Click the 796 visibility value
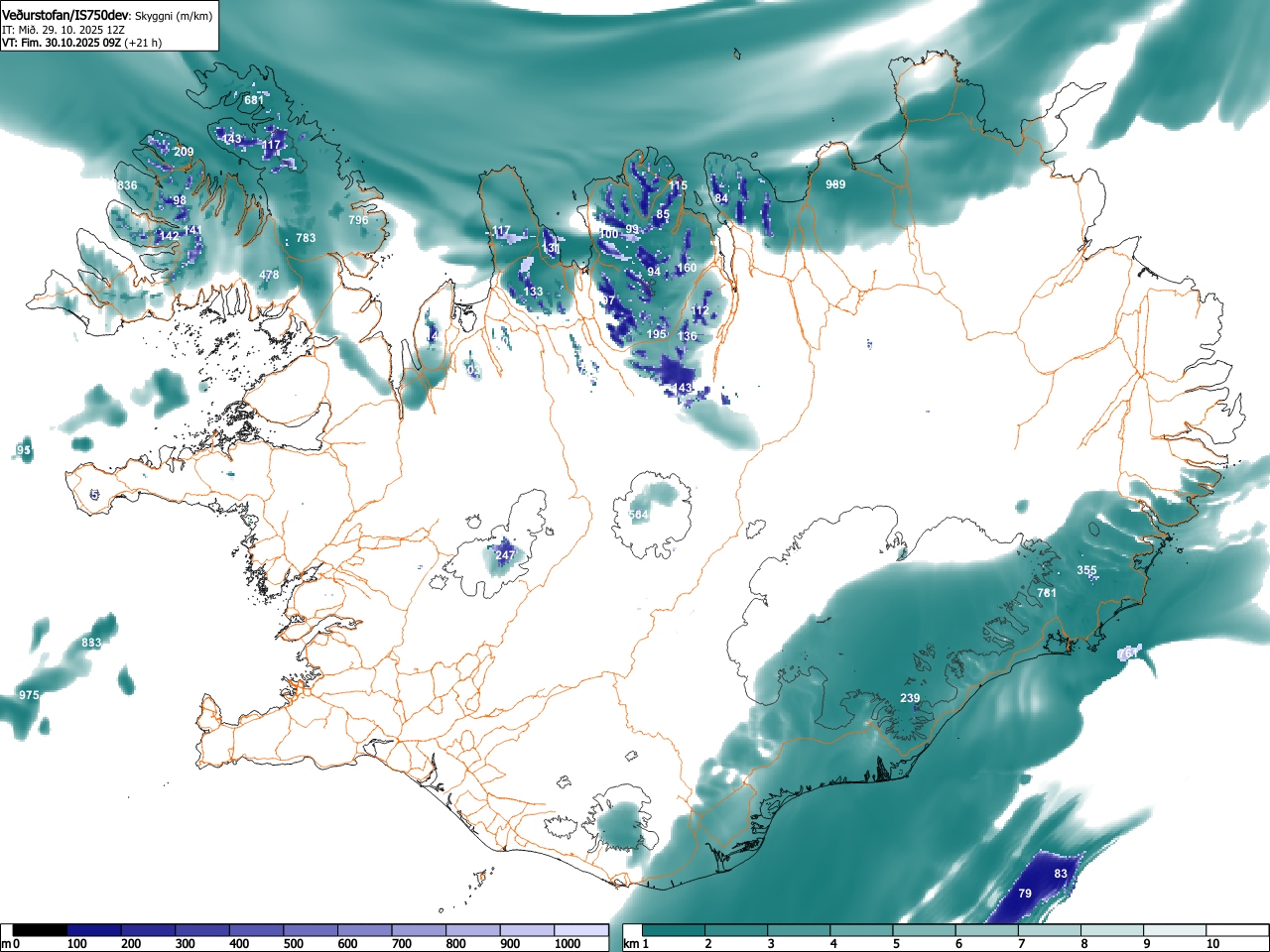 (x=358, y=220)
